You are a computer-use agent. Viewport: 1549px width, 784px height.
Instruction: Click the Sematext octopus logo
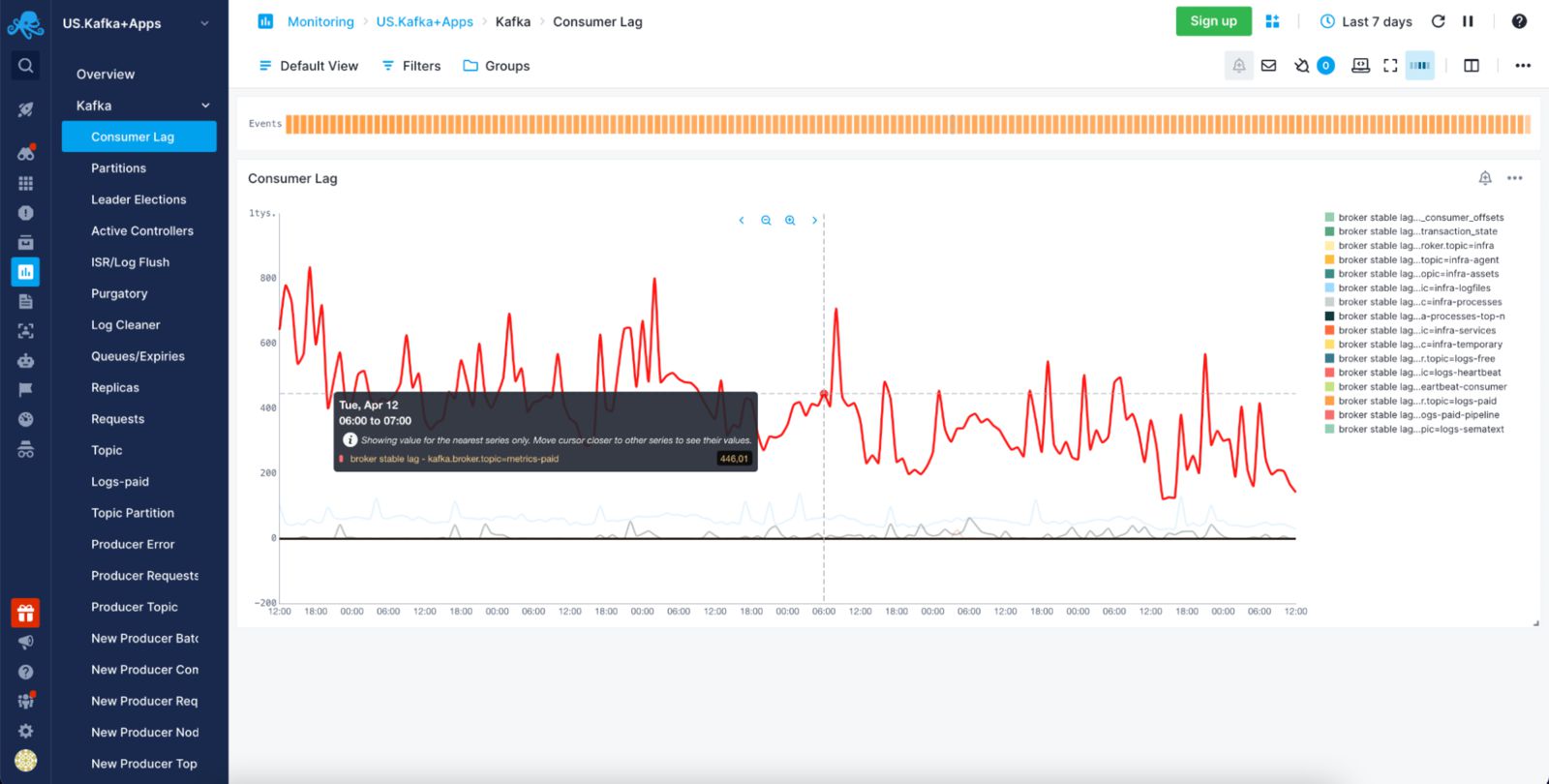click(x=25, y=24)
